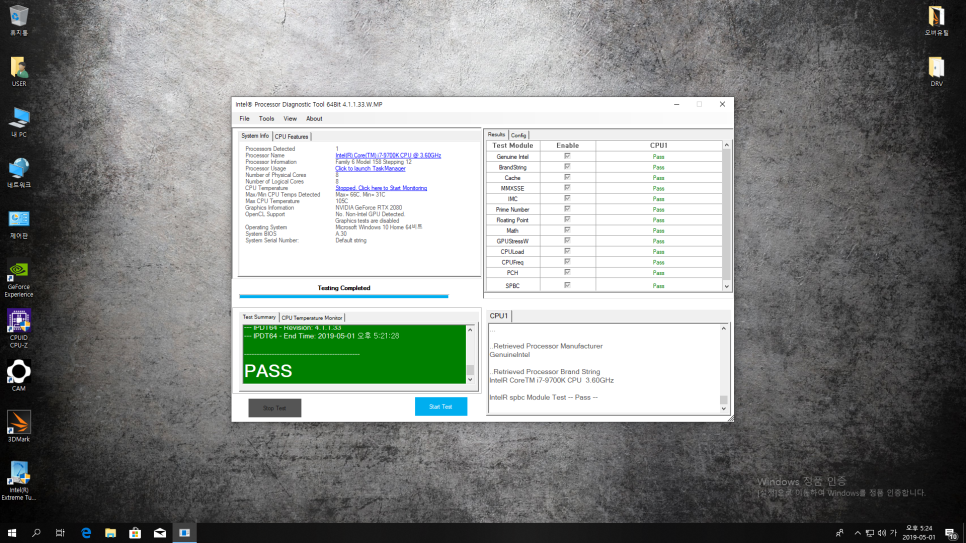Viewport: 966px width, 543px height.
Task: Select the Test Summary tab
Action: tap(259, 317)
